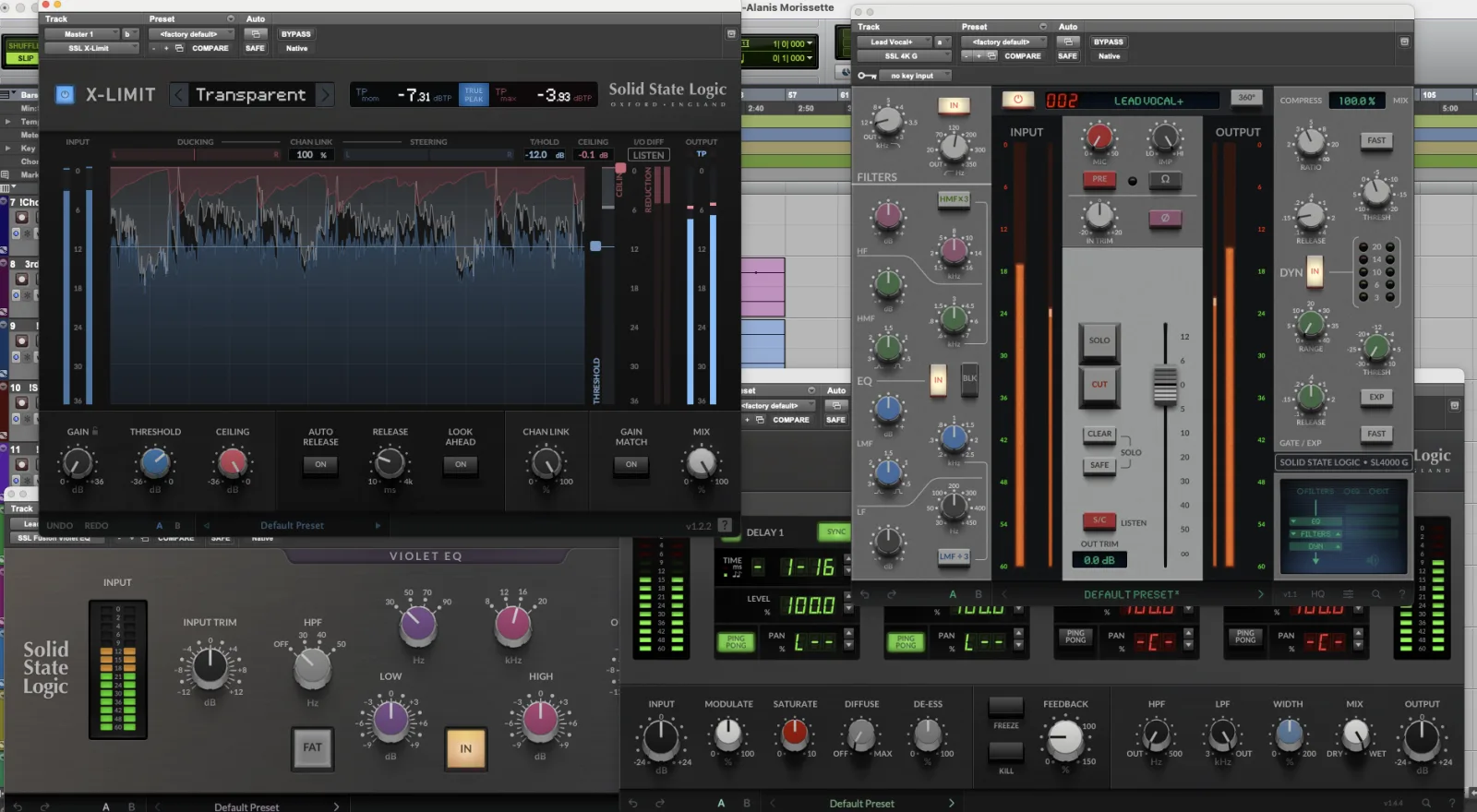Image resolution: width=1477 pixels, height=812 pixels.
Task: Click the X-Limit LISTEN button
Action: coord(649,155)
